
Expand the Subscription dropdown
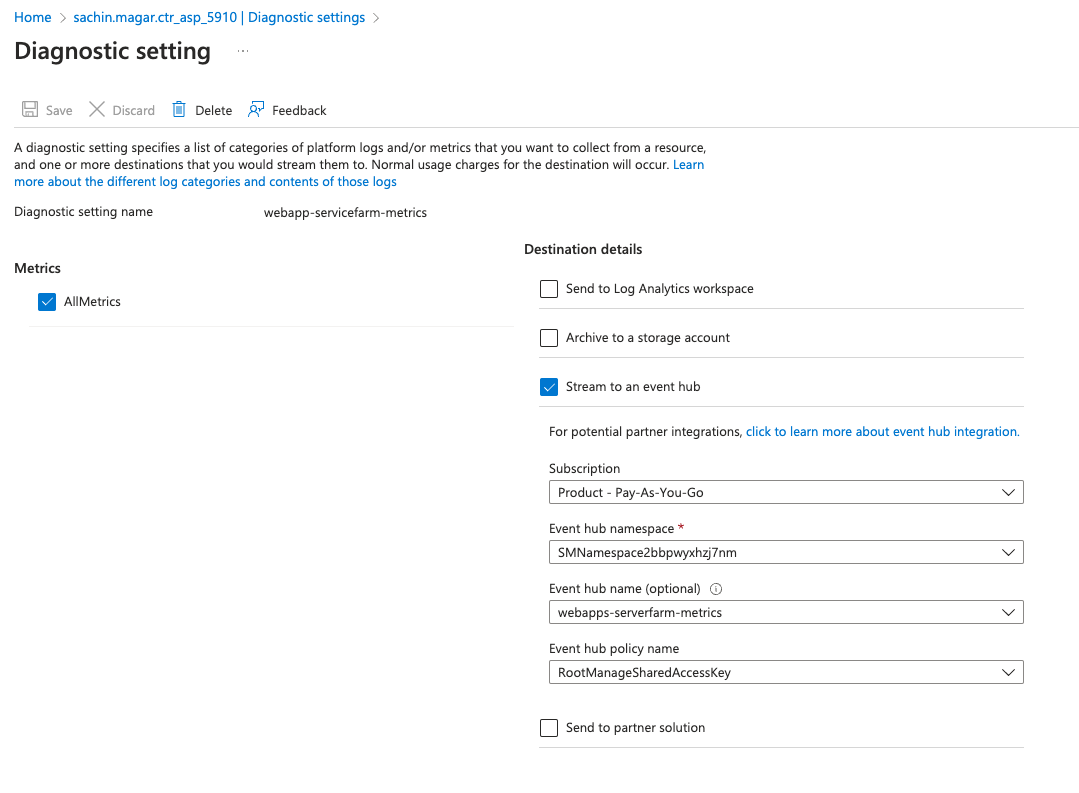pyautogui.click(x=785, y=493)
